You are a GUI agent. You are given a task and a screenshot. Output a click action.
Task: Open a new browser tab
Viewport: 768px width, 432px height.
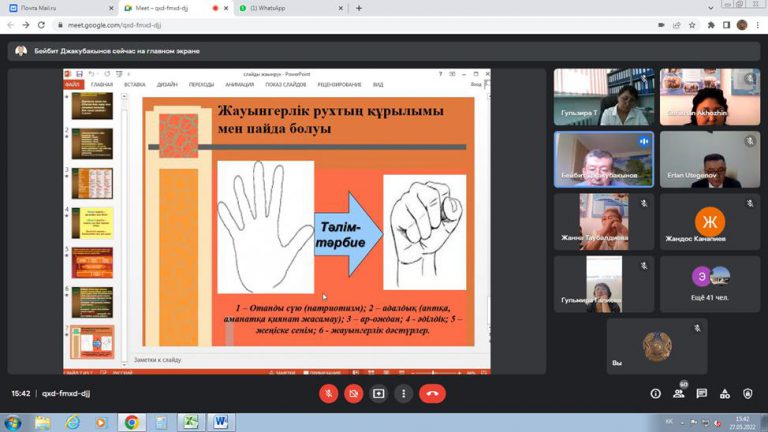[359, 8]
